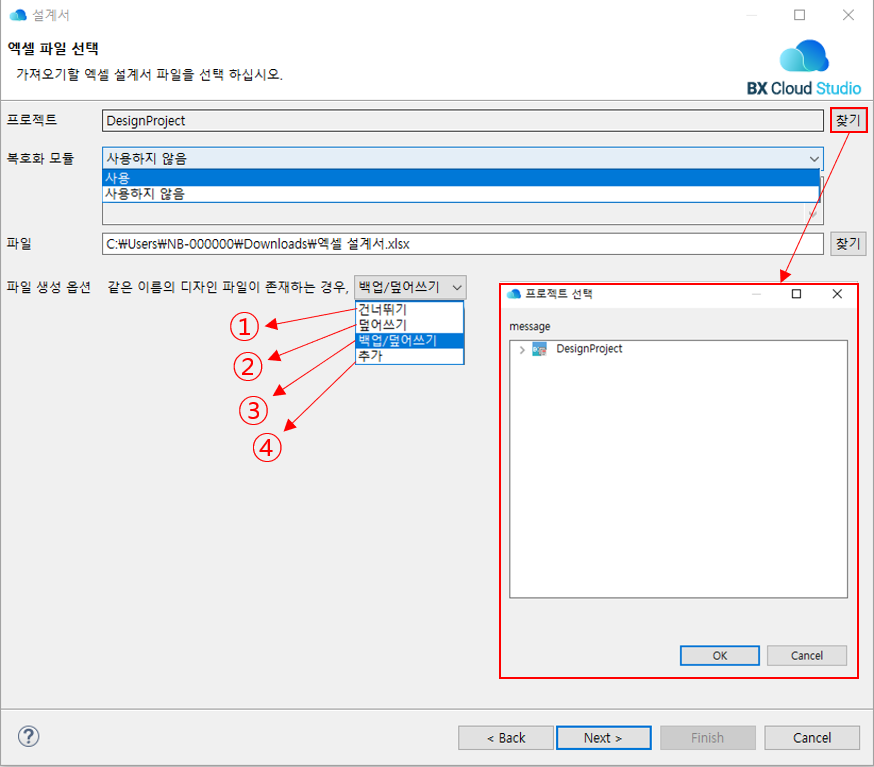Click the BX Cloud Studio logo
This screenshot has height=767, width=874.
[804, 68]
